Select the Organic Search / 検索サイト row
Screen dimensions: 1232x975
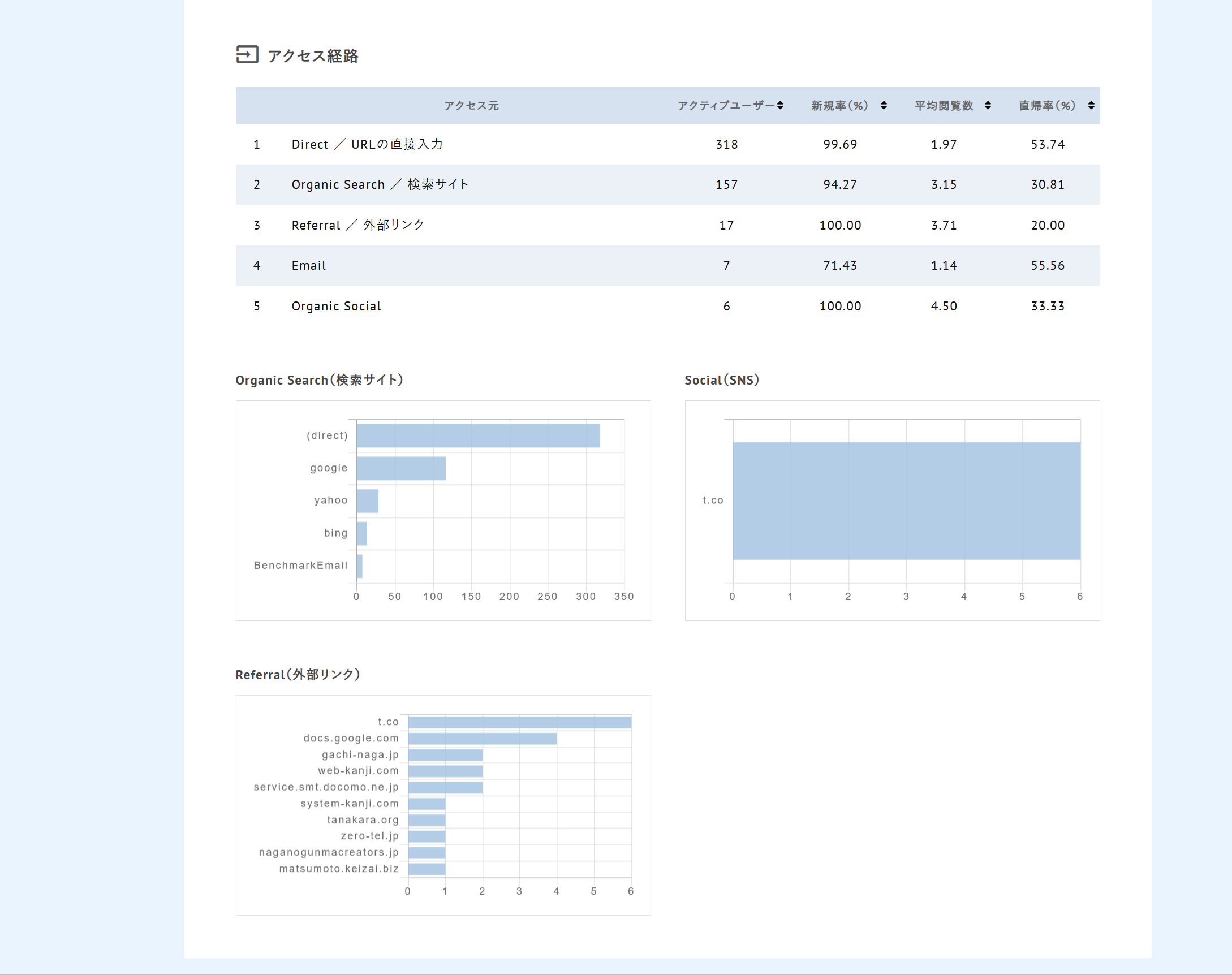pyautogui.click(x=380, y=185)
